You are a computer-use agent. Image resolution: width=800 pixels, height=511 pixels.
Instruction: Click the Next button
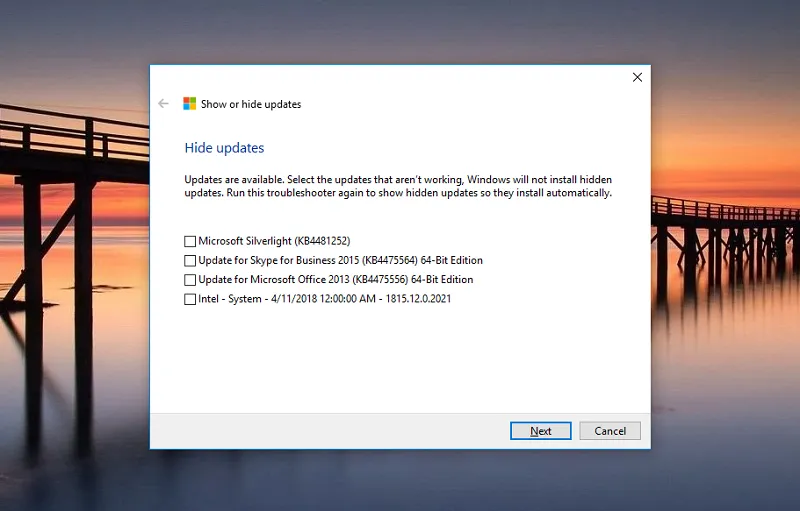pyautogui.click(x=541, y=431)
